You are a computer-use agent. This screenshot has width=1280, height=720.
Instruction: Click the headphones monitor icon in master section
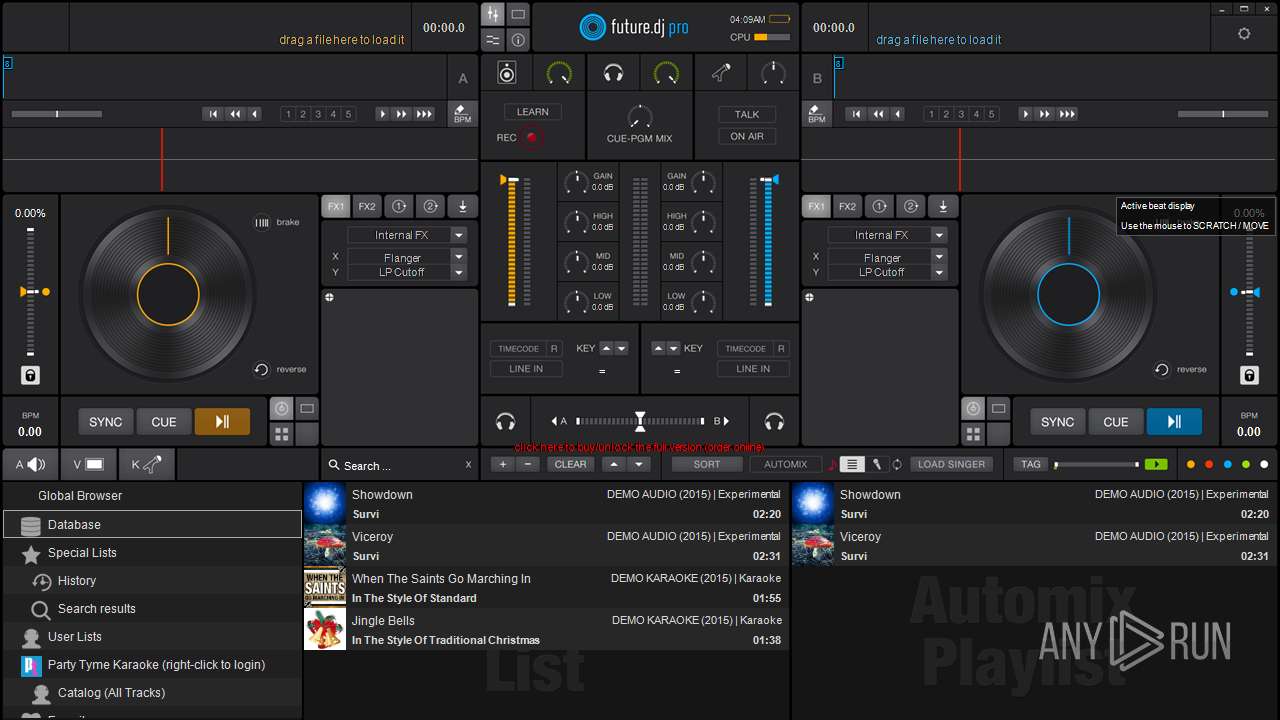614,72
